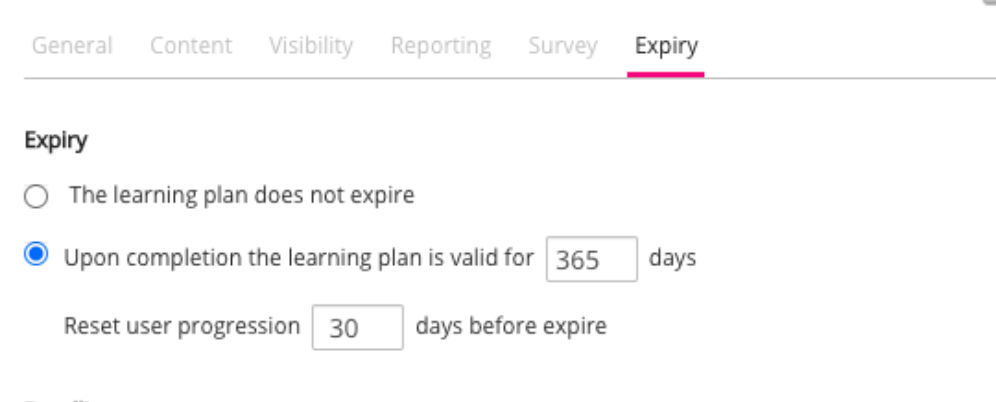Screen dimensions: 996x402
Task: Click the bold Expiry section heading
Action: click(55, 142)
